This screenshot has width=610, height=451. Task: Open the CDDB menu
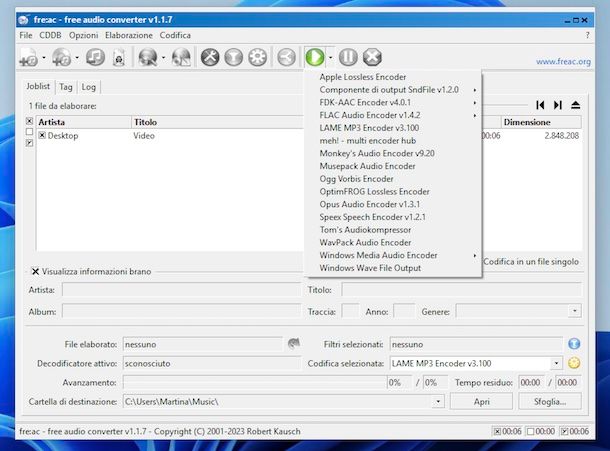pyautogui.click(x=50, y=35)
